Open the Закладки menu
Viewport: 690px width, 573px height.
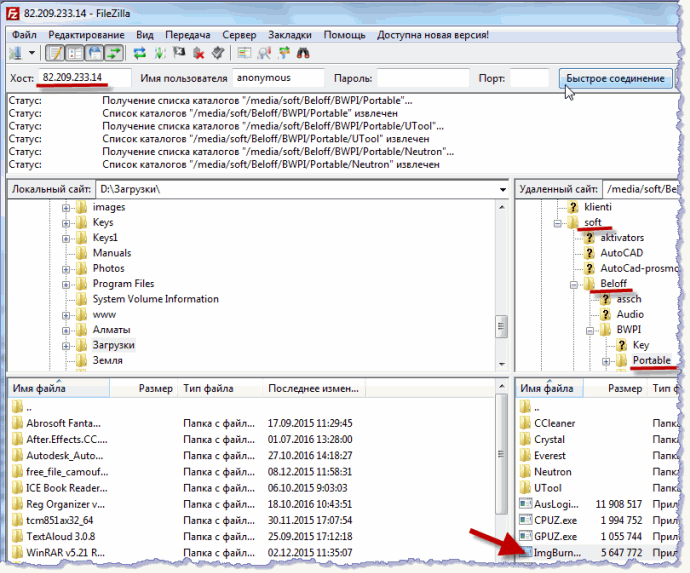290,35
